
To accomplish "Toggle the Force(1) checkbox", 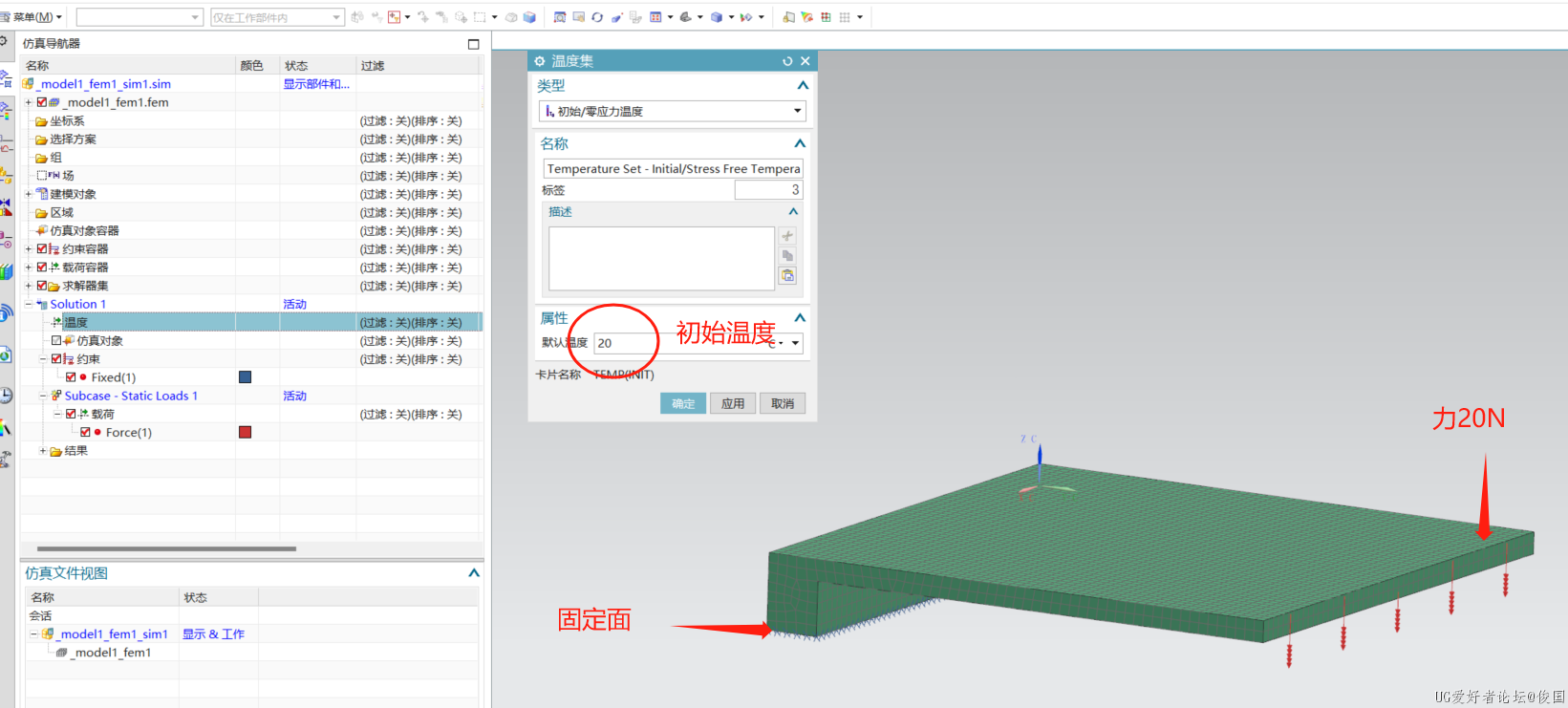I will point(85,432).
